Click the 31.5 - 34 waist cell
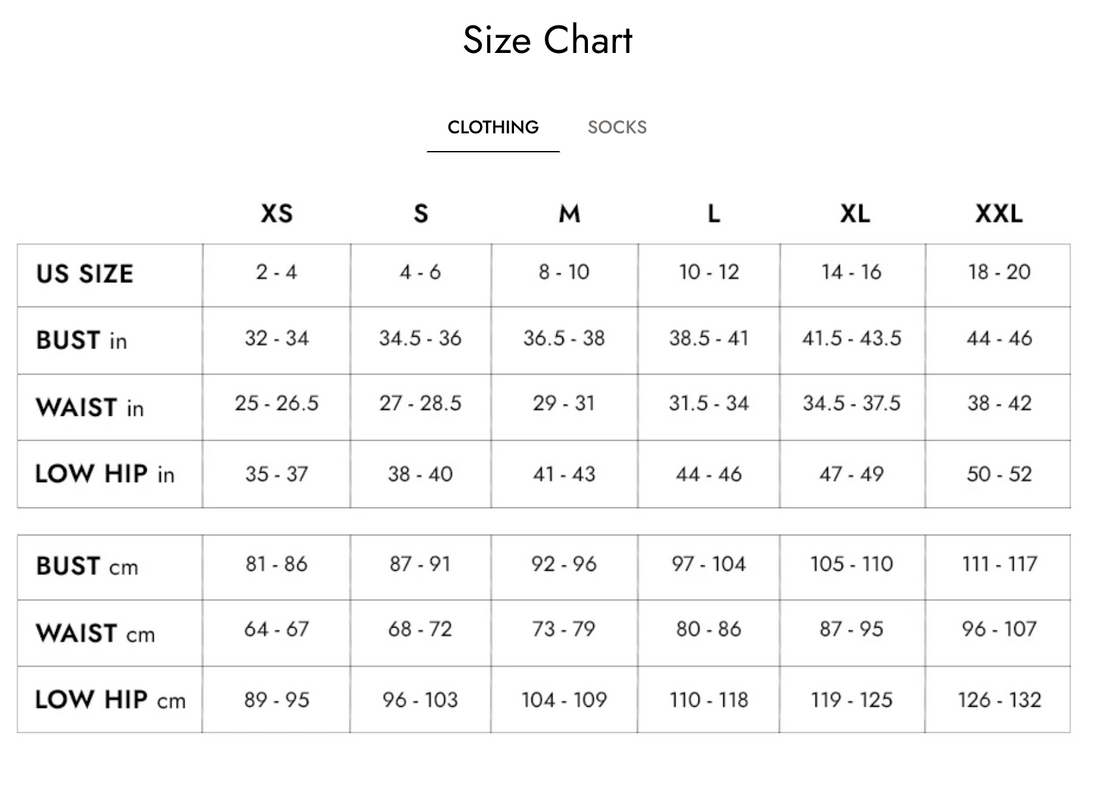The width and height of the screenshot is (1100, 795). 709,404
